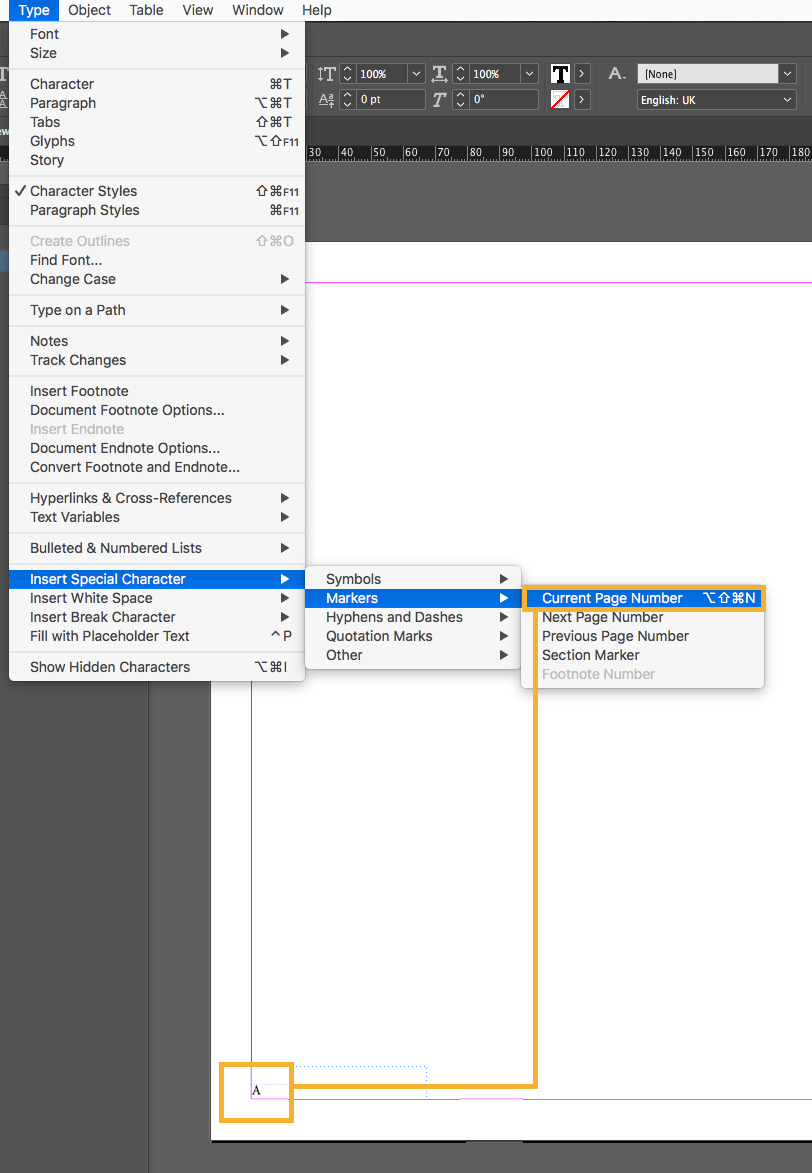812x1173 pixels.
Task: Open the Object menu in menu bar
Action: (89, 10)
